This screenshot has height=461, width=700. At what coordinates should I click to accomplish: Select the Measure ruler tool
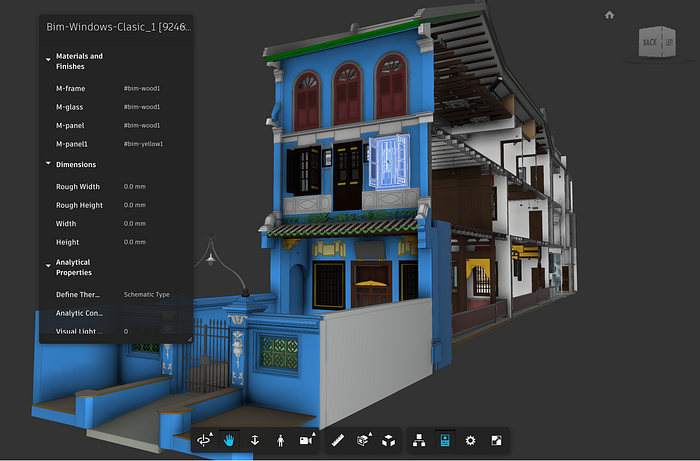tap(338, 440)
